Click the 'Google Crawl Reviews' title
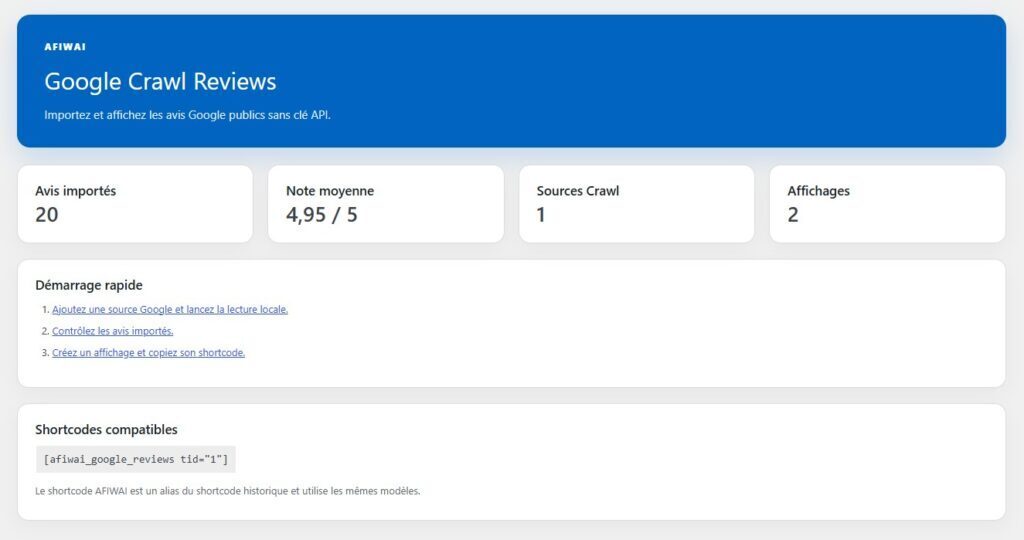Viewport: 1024px width, 540px height. tap(160, 82)
